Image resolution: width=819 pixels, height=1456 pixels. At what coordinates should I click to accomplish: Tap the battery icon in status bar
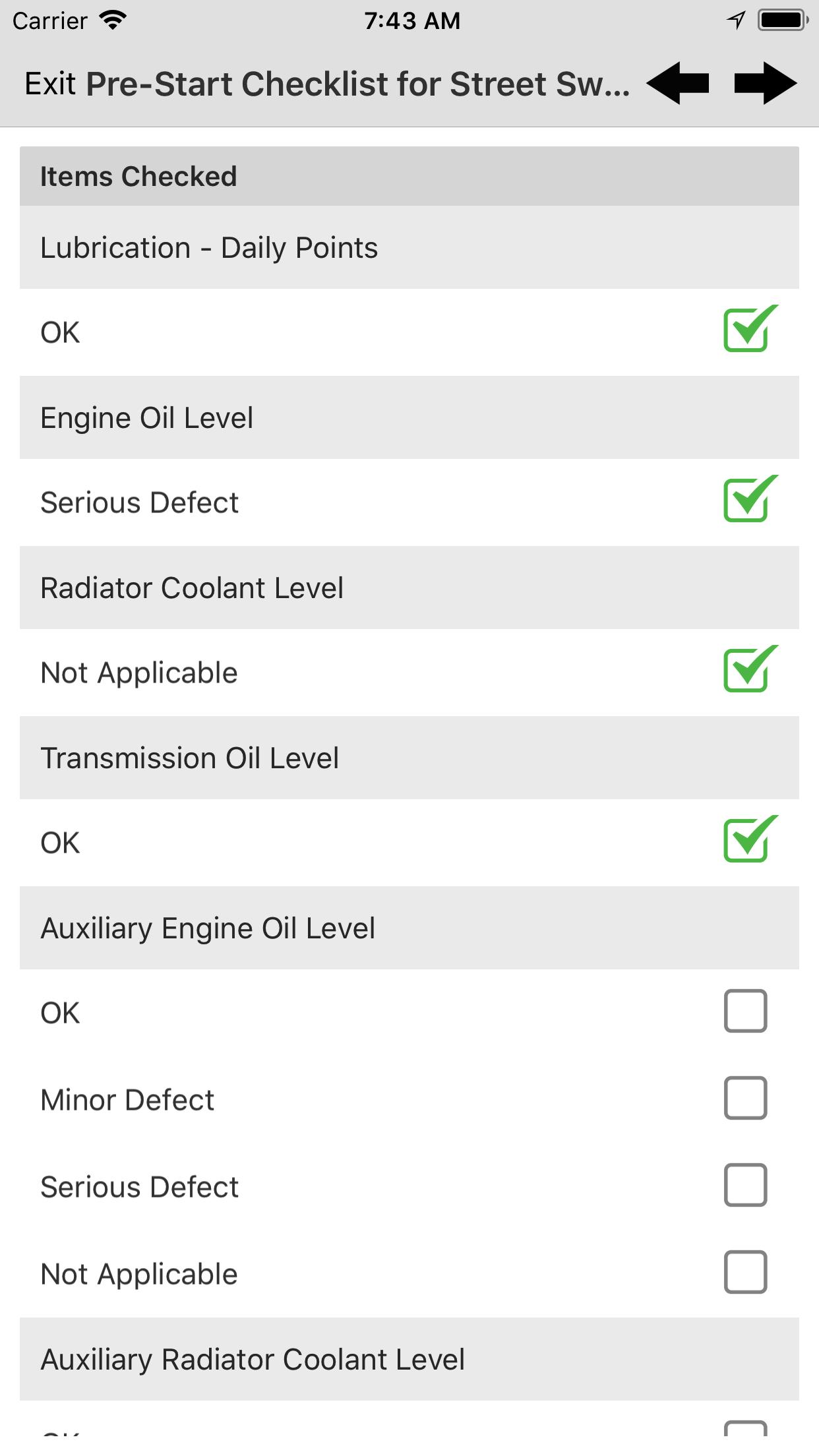[783, 20]
